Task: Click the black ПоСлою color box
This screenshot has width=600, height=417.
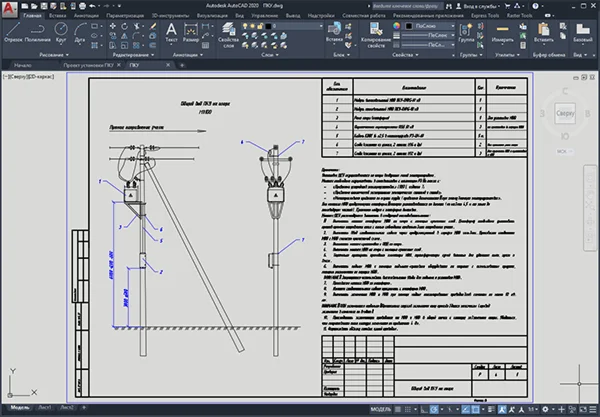Action: 409,26
